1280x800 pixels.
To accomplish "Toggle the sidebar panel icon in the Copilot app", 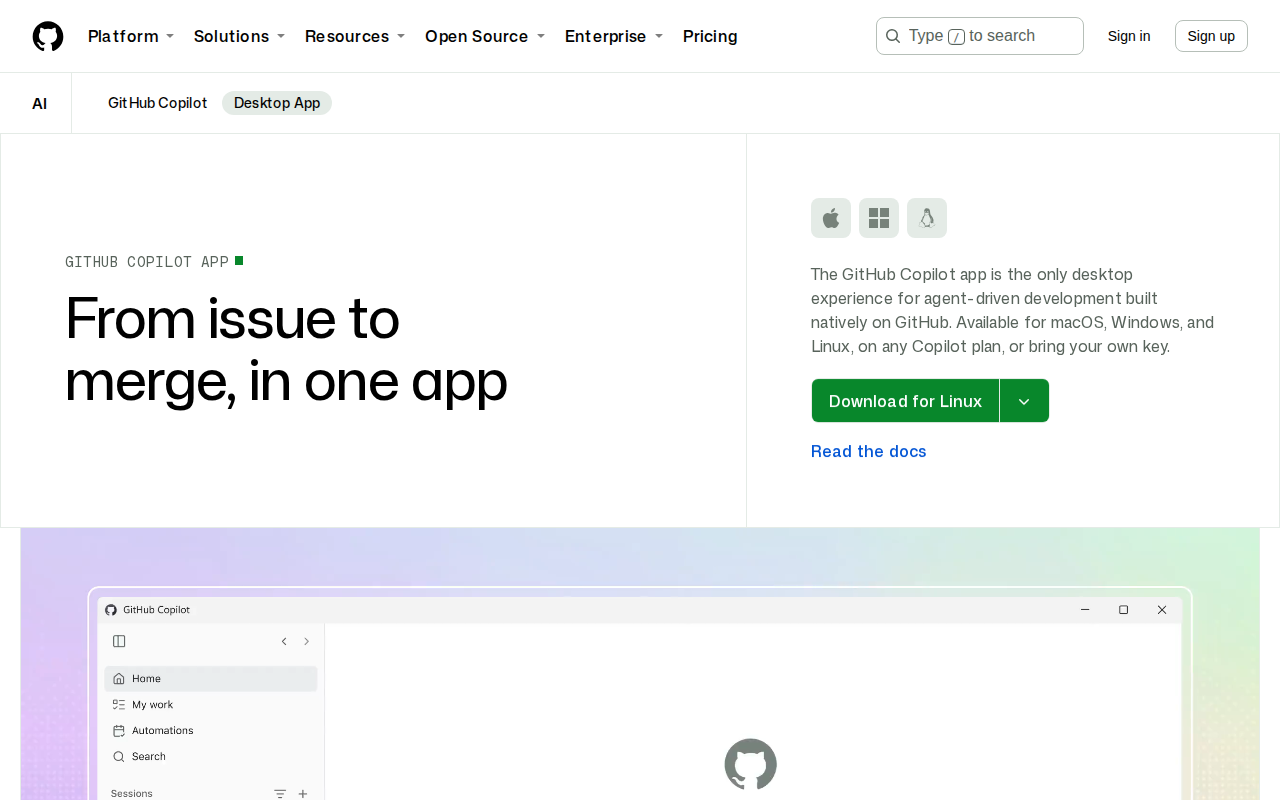I will [119, 641].
